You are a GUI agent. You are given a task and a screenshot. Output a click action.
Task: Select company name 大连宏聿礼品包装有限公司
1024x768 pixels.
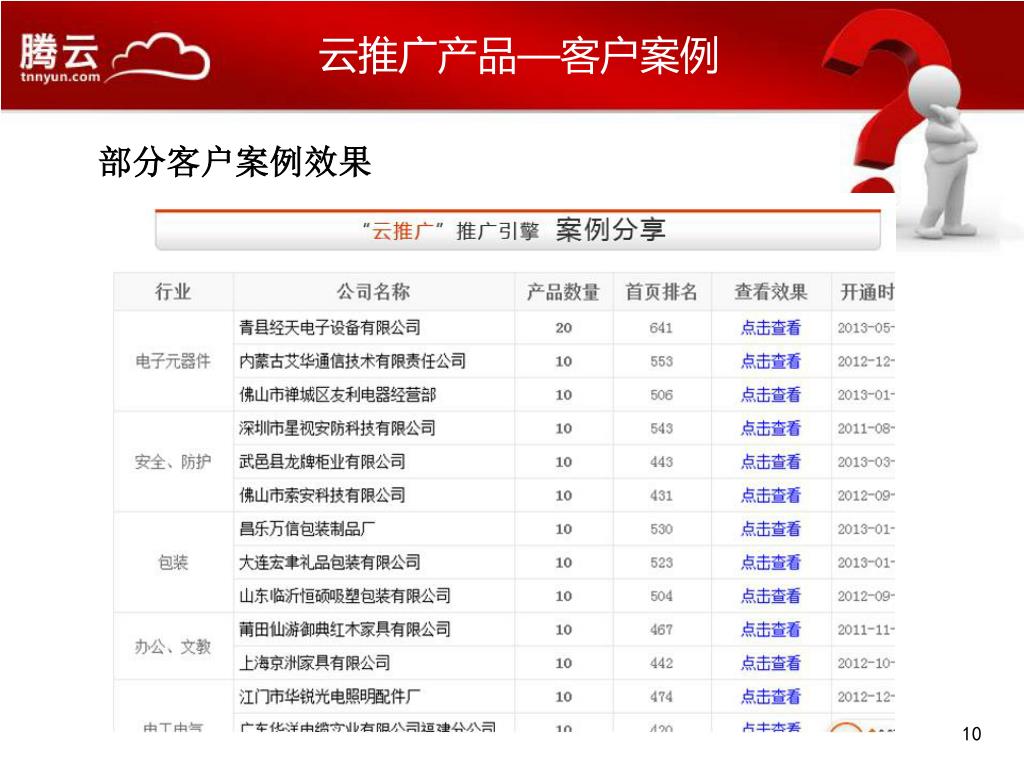330,562
